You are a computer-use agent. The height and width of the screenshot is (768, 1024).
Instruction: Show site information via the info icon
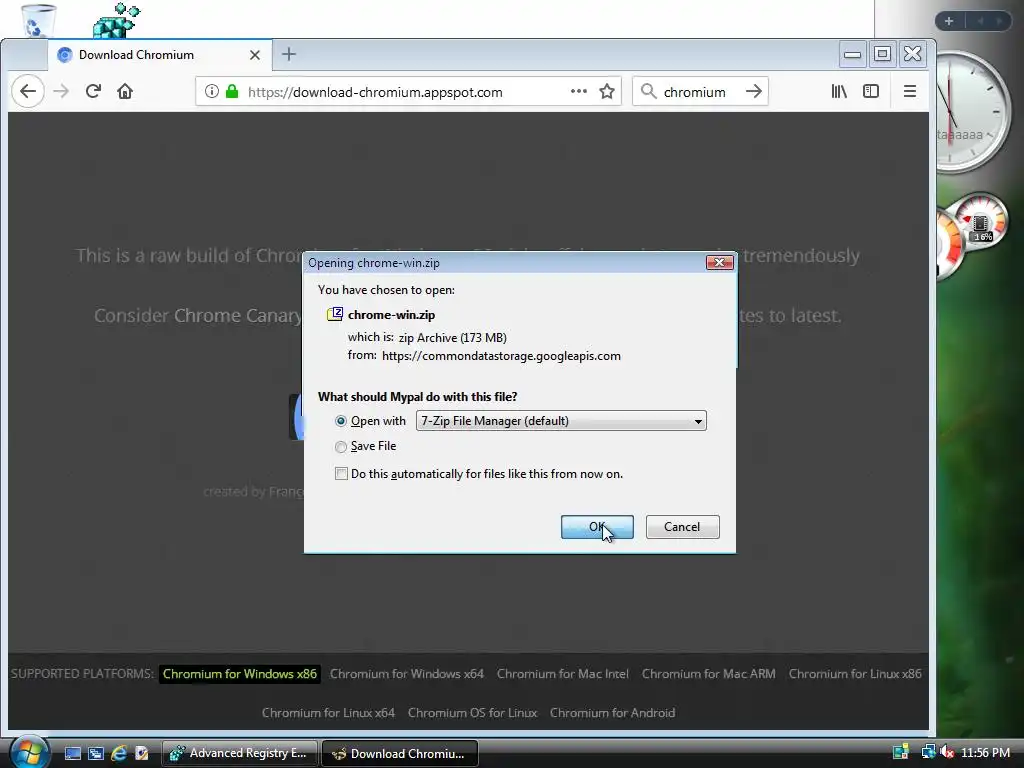pos(212,91)
